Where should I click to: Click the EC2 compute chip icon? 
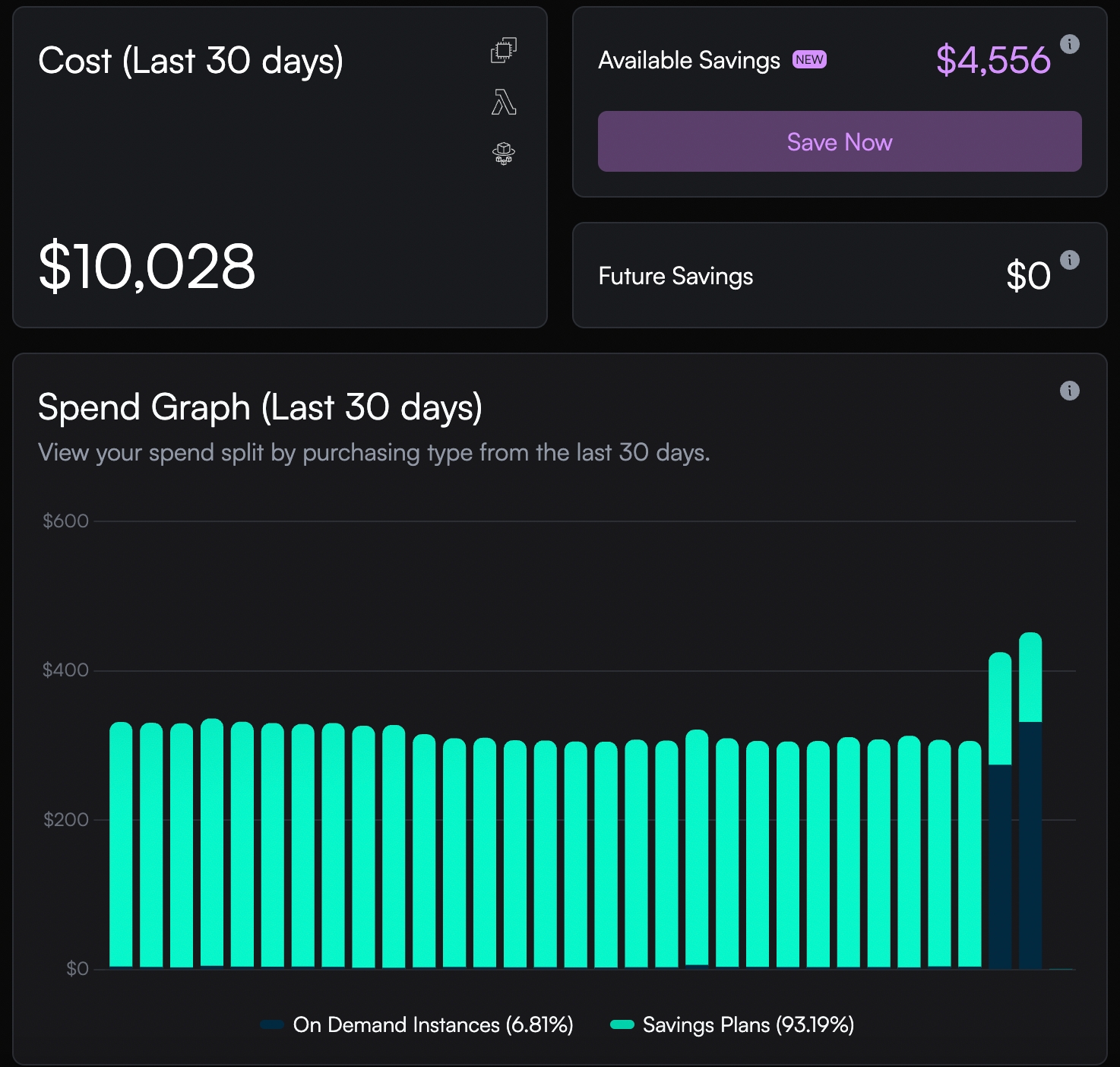coord(503,50)
